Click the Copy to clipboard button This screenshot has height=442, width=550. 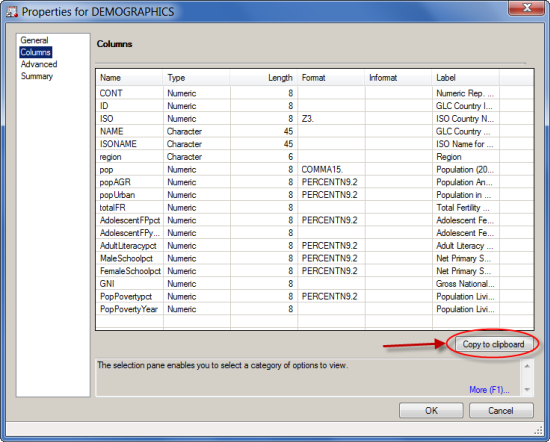493,344
